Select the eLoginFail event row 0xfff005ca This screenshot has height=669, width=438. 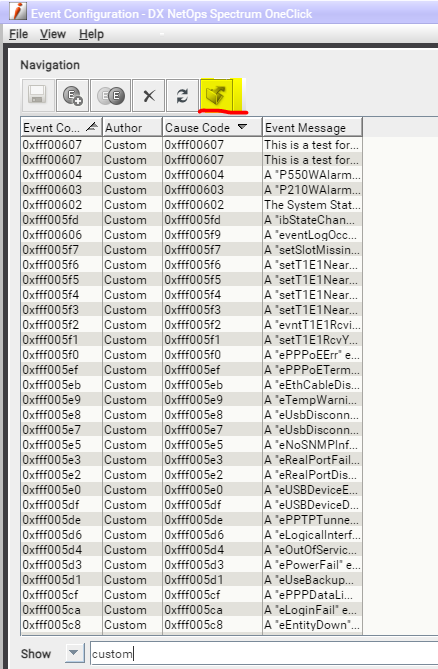(191, 610)
